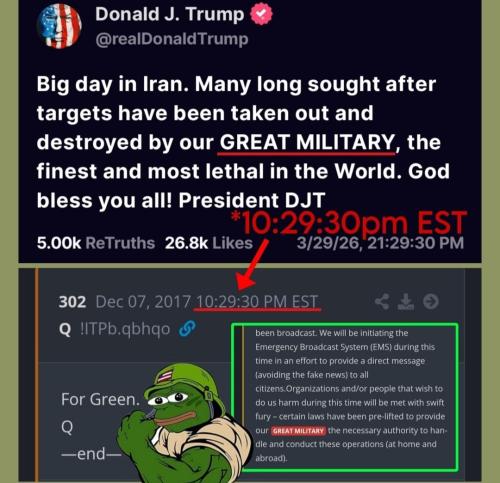The height and width of the screenshot is (483, 500).
Task: View the 5.00k ReTruths count
Action: pos(96,243)
